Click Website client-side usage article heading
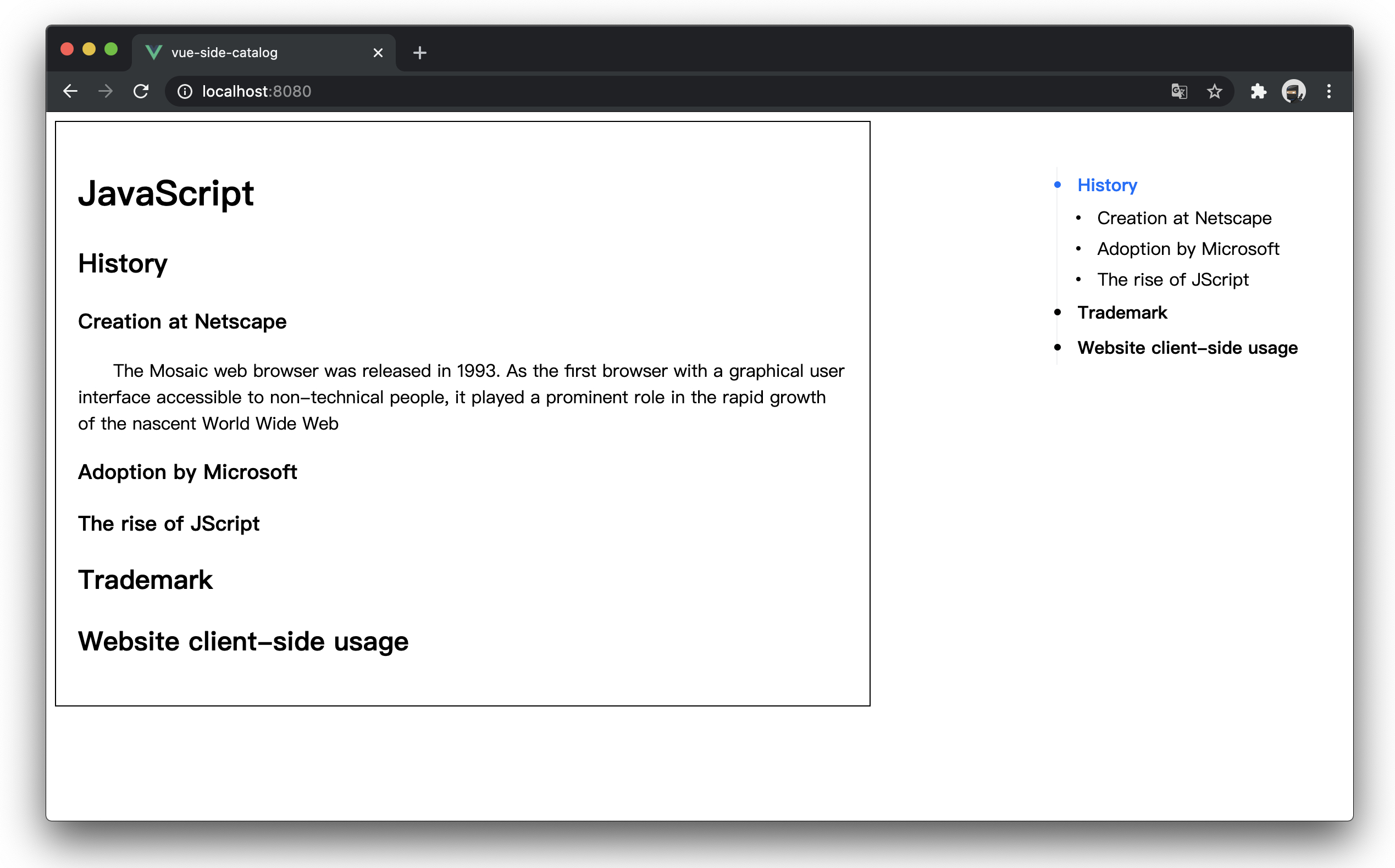The width and height of the screenshot is (1395, 868). point(243,642)
